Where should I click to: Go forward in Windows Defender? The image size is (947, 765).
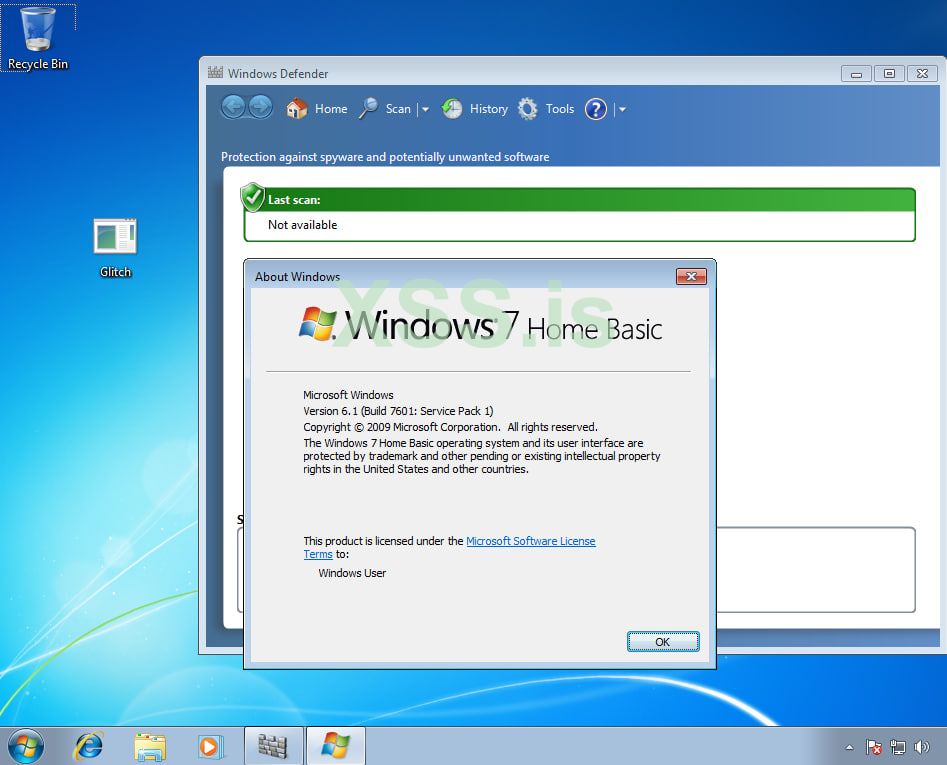[x=260, y=108]
